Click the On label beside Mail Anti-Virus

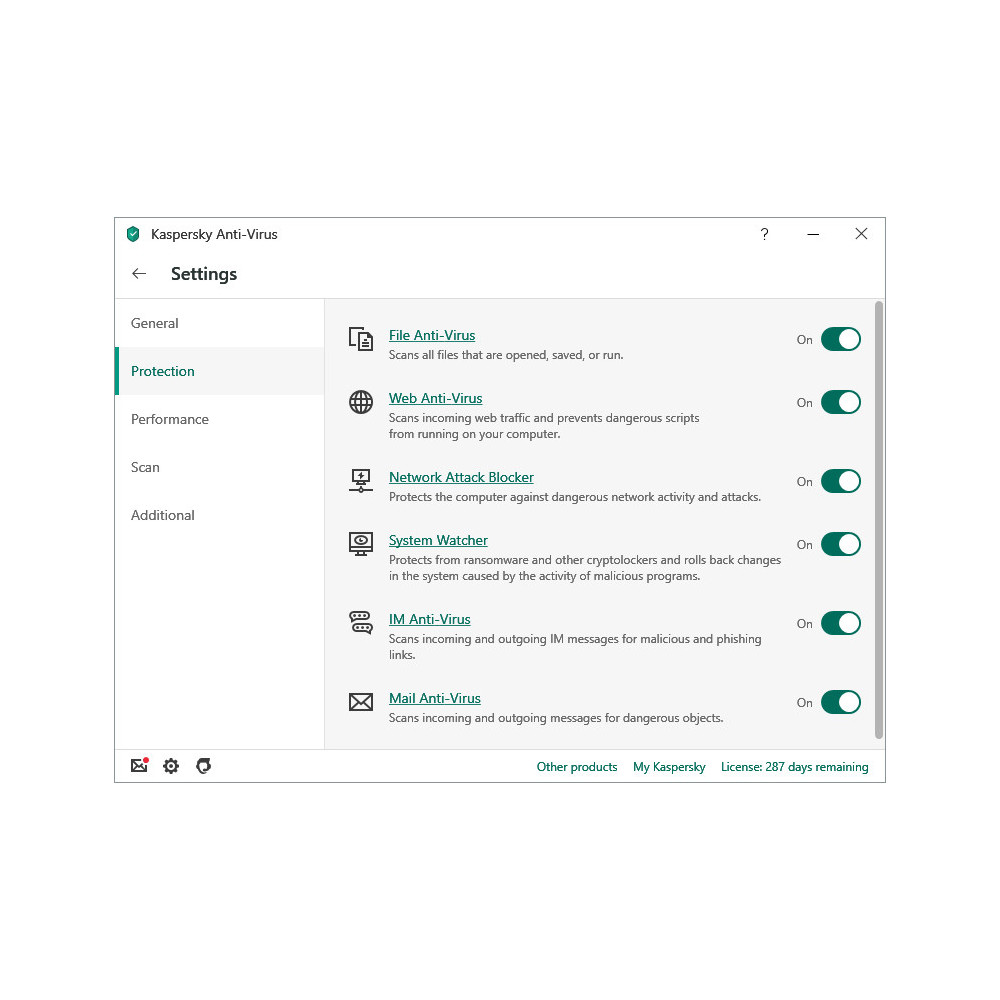point(804,703)
